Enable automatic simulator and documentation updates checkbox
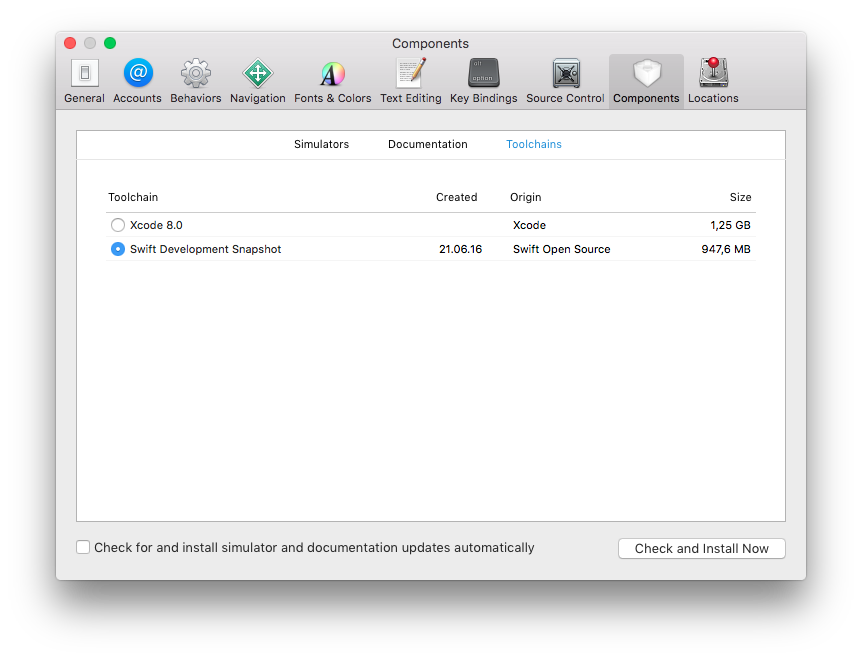Viewport: 862px width, 660px height. [83, 547]
